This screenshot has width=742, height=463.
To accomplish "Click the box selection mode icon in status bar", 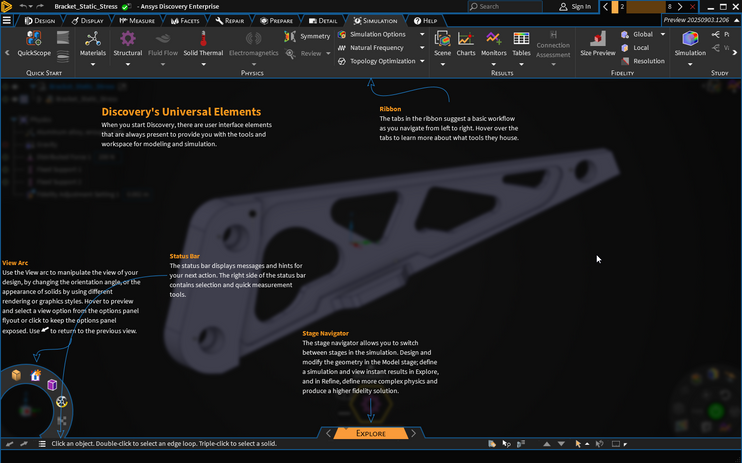I will point(616,444).
